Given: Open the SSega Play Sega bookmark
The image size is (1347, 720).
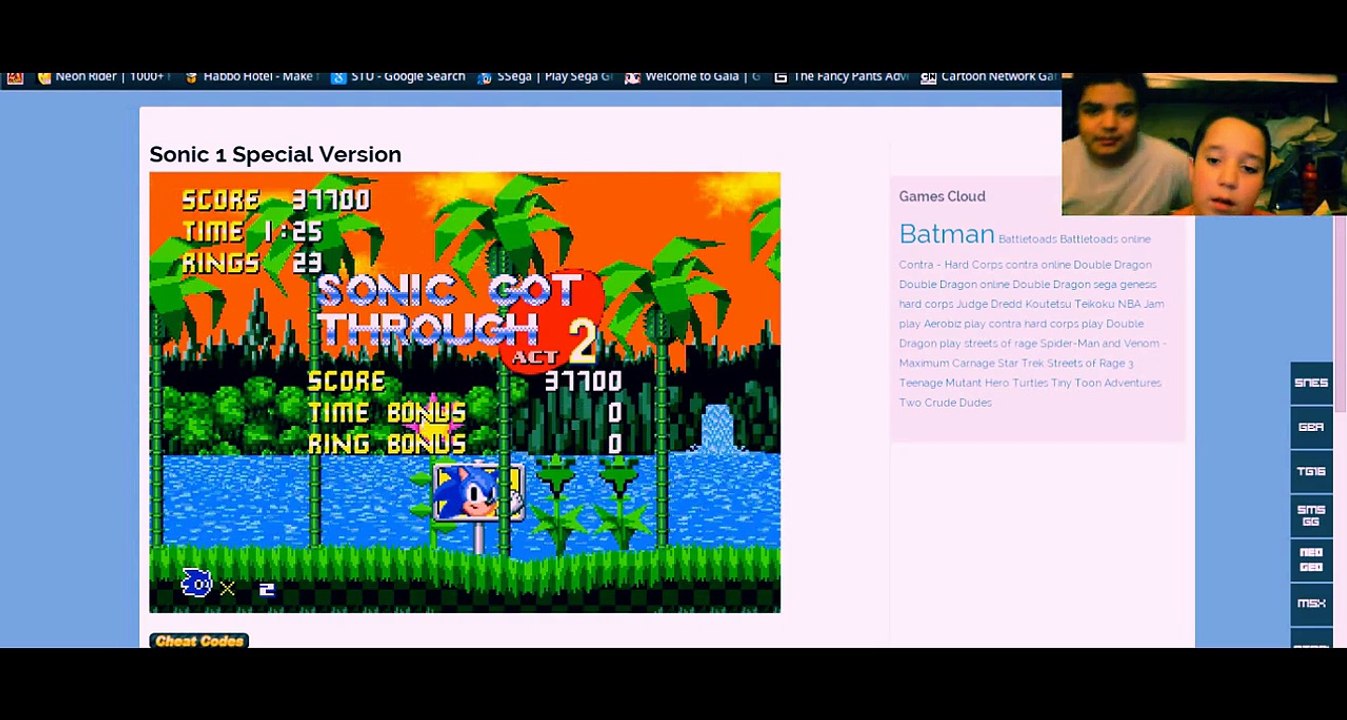Looking at the screenshot, I should (545, 77).
